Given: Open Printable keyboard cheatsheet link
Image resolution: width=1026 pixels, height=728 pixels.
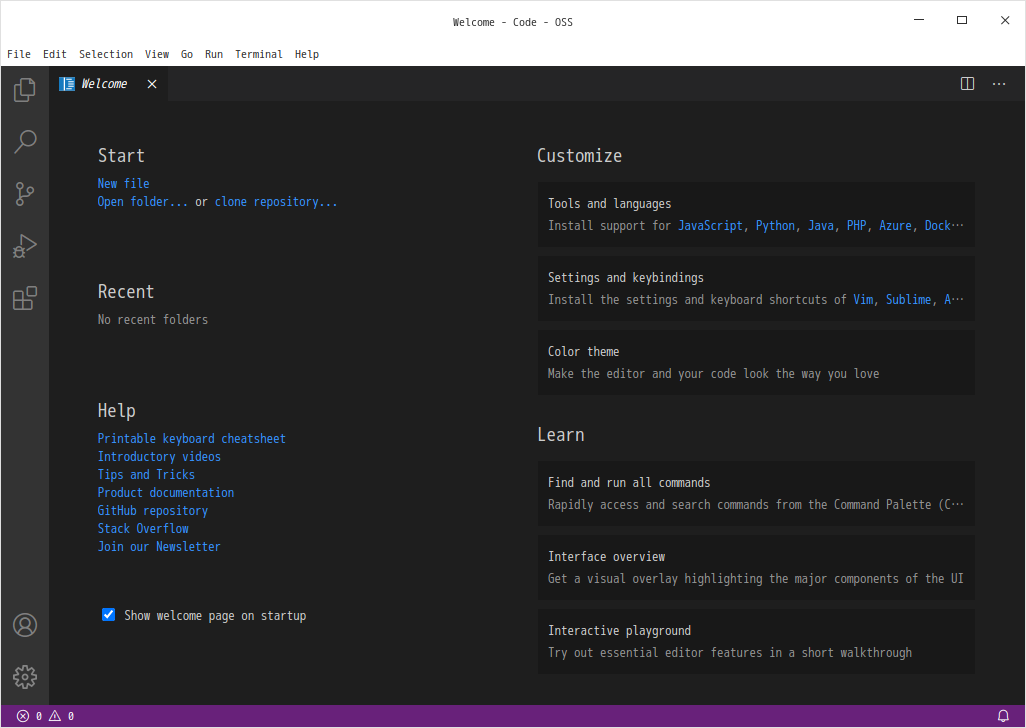Looking at the screenshot, I should [192, 439].
